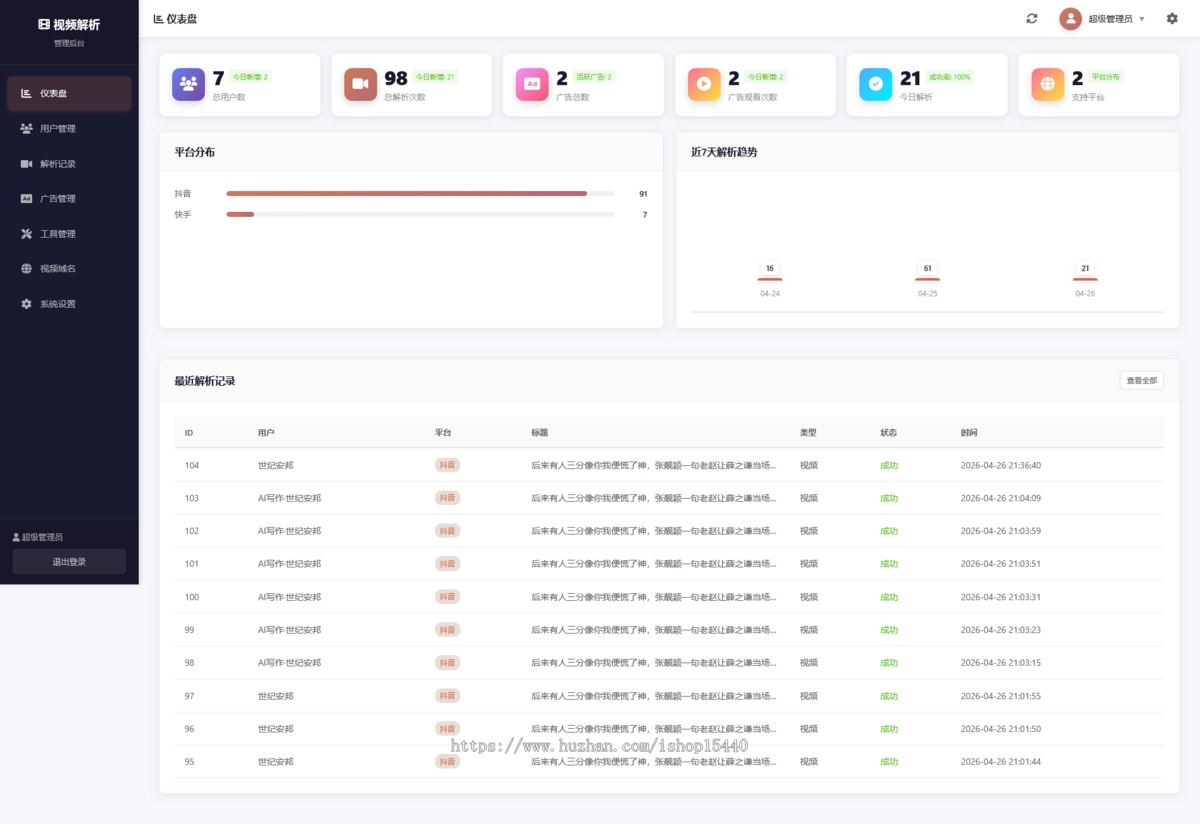Image resolution: width=1200 pixels, height=824 pixels.
Task: Click the 广告总数 Ad icon
Action: pyautogui.click(x=532, y=84)
